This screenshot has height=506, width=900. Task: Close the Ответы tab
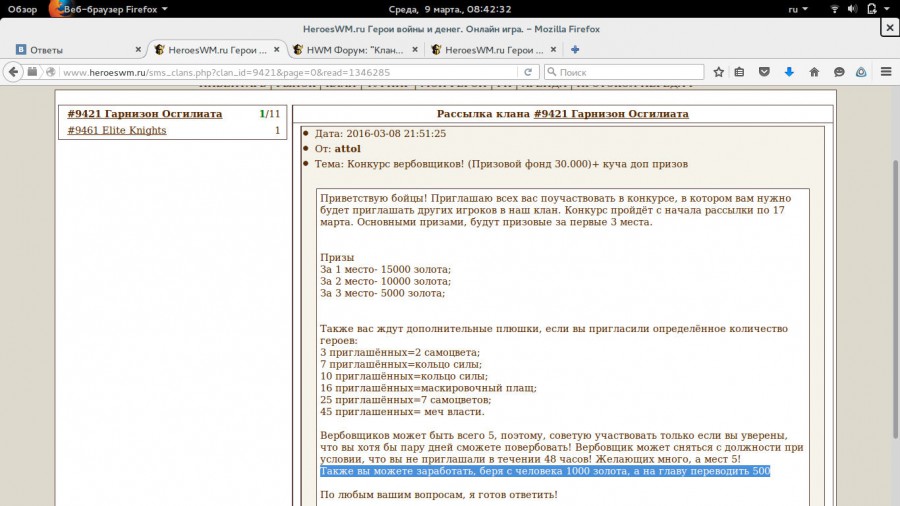coord(138,50)
